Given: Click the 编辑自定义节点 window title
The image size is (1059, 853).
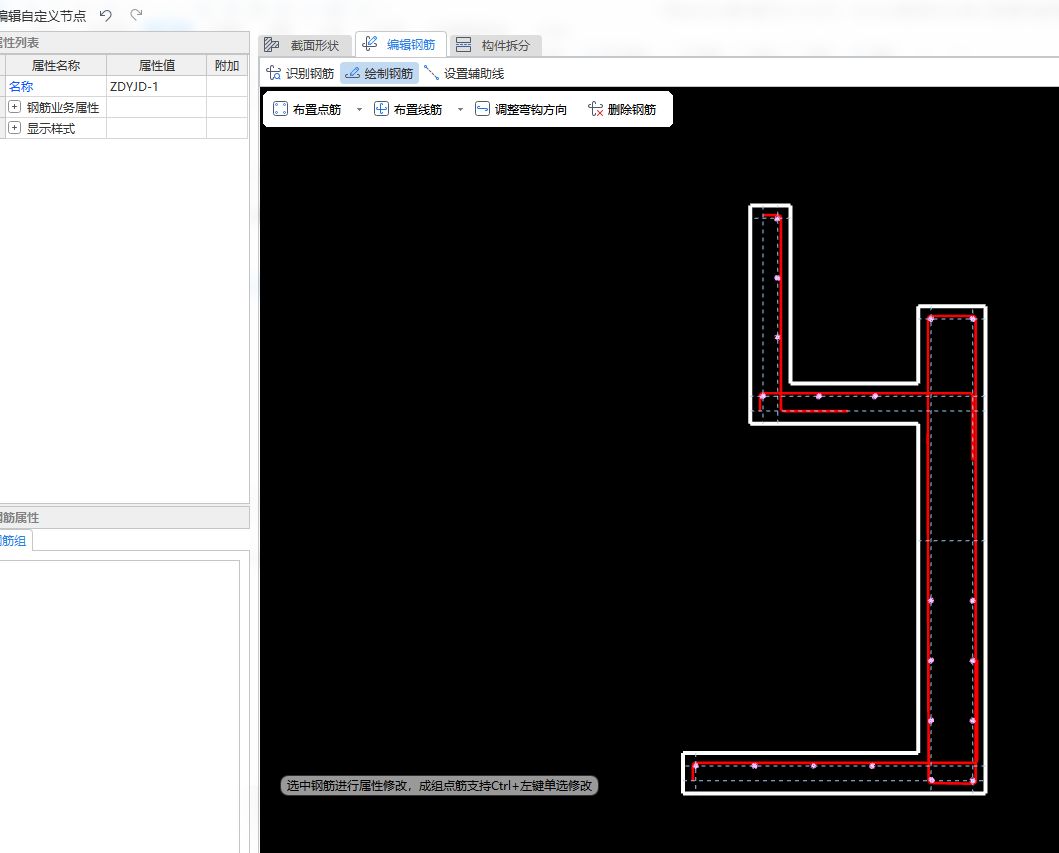Looking at the screenshot, I should click(43, 16).
